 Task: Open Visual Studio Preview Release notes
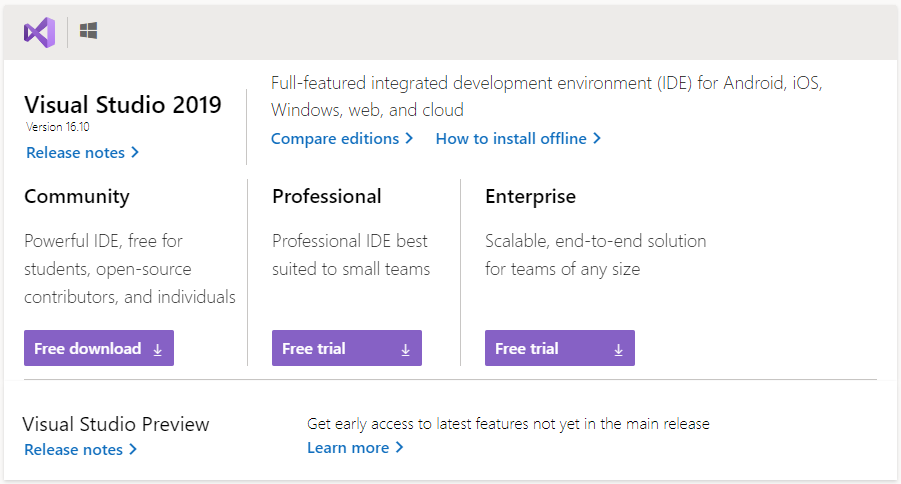pos(74,450)
